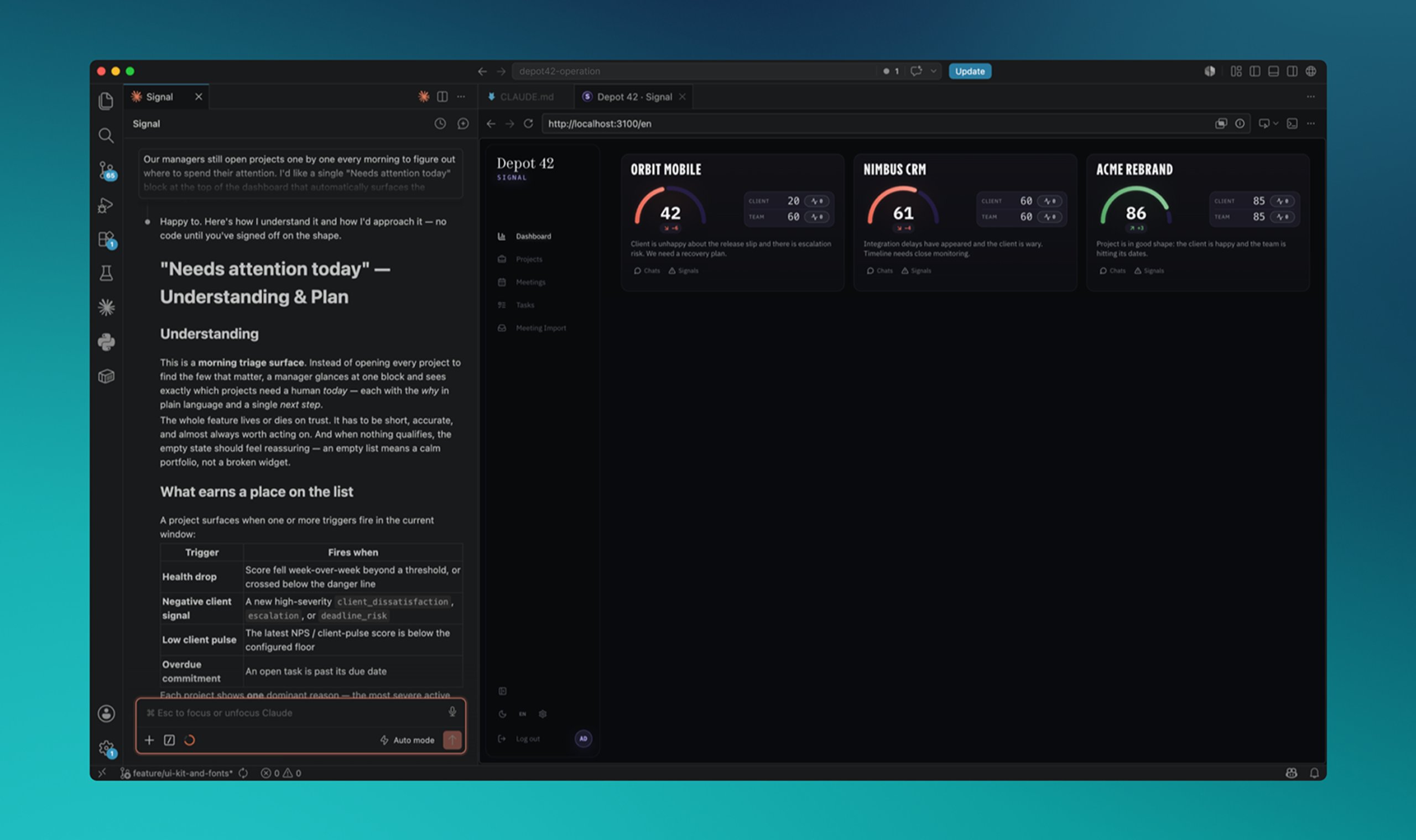Start a new Claude chat
Screen dimensions: 1416x840
pyautogui.click(x=462, y=123)
